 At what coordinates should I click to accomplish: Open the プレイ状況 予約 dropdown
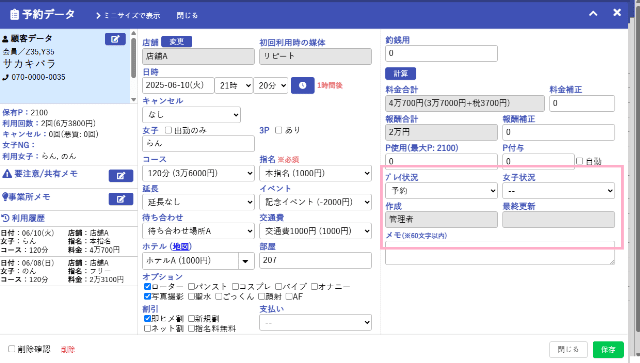(441, 190)
